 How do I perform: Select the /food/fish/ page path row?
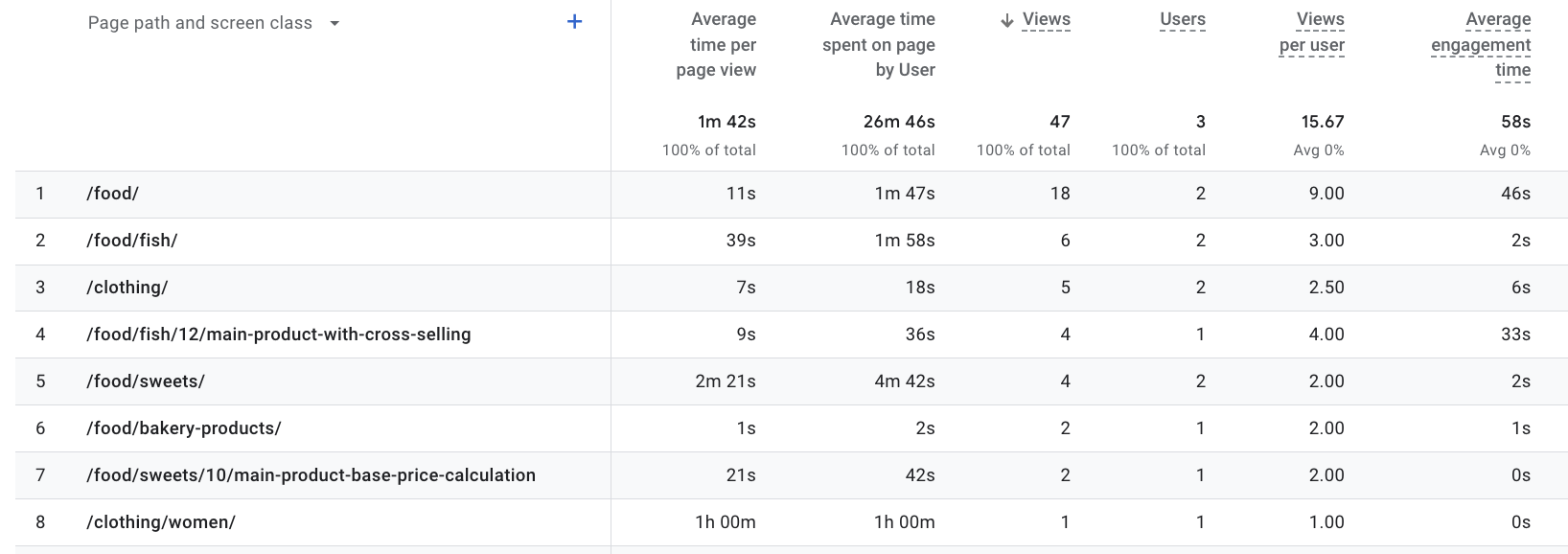click(132, 241)
